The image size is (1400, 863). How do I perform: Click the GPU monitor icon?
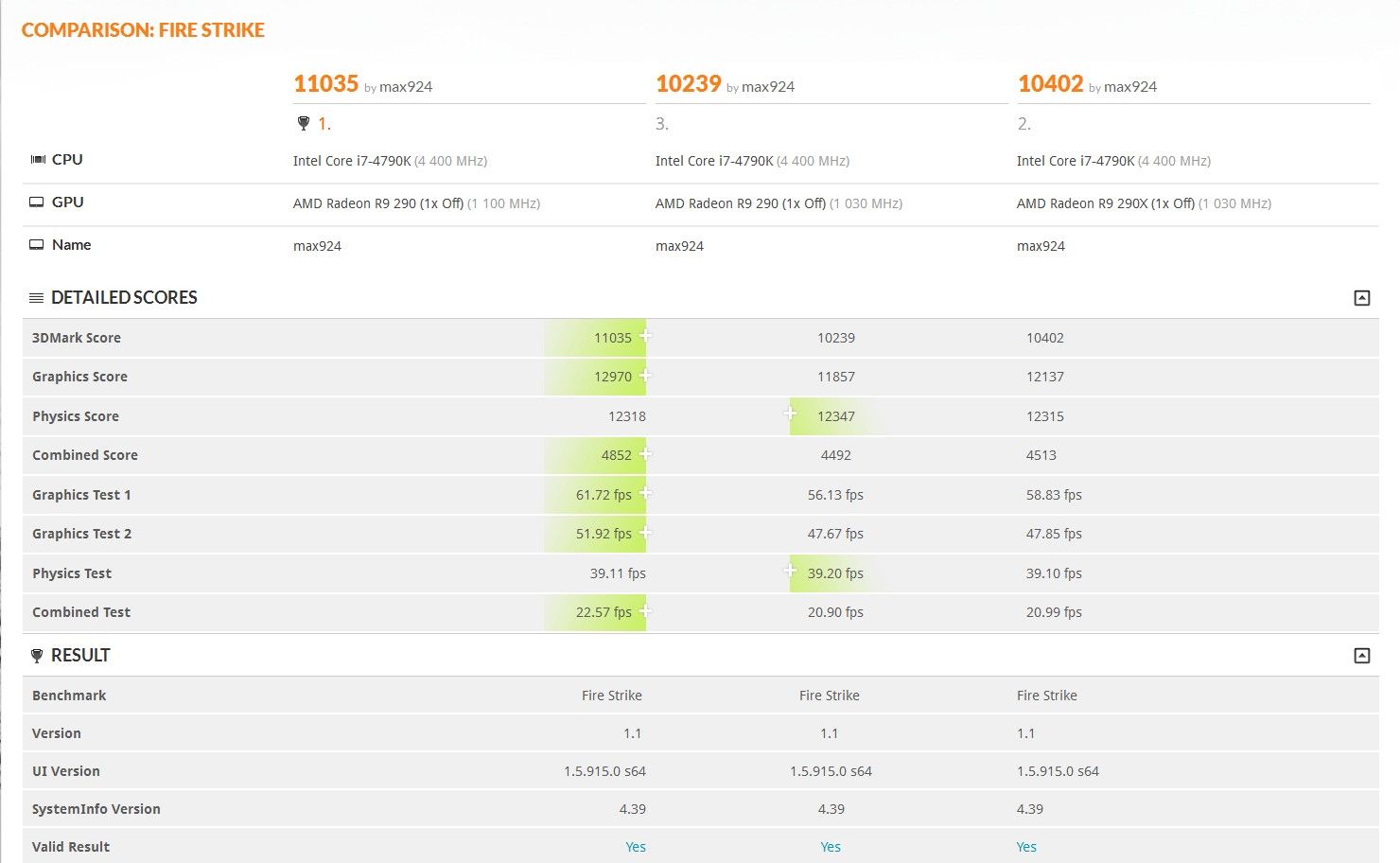(37, 203)
